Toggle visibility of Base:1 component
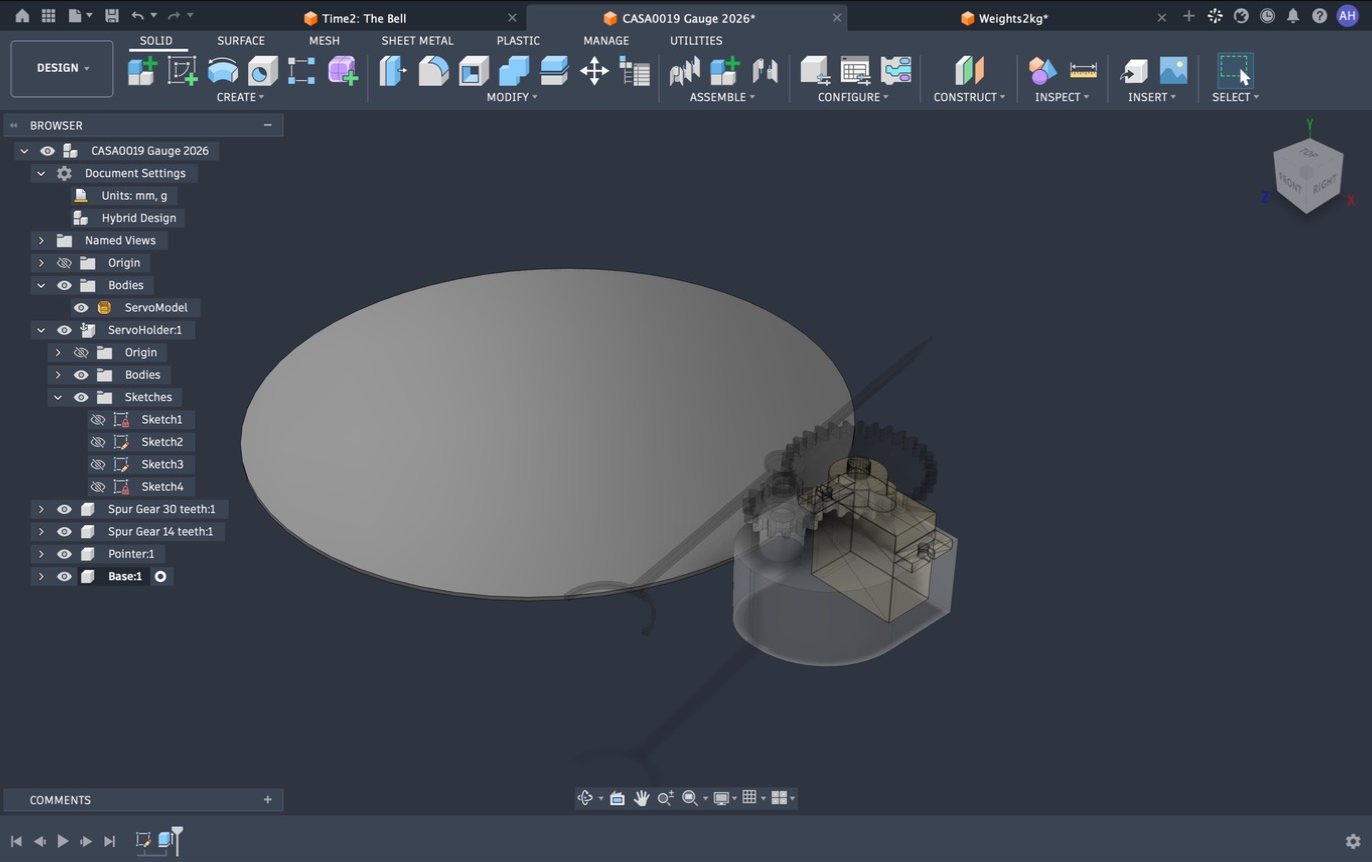 [64, 577]
